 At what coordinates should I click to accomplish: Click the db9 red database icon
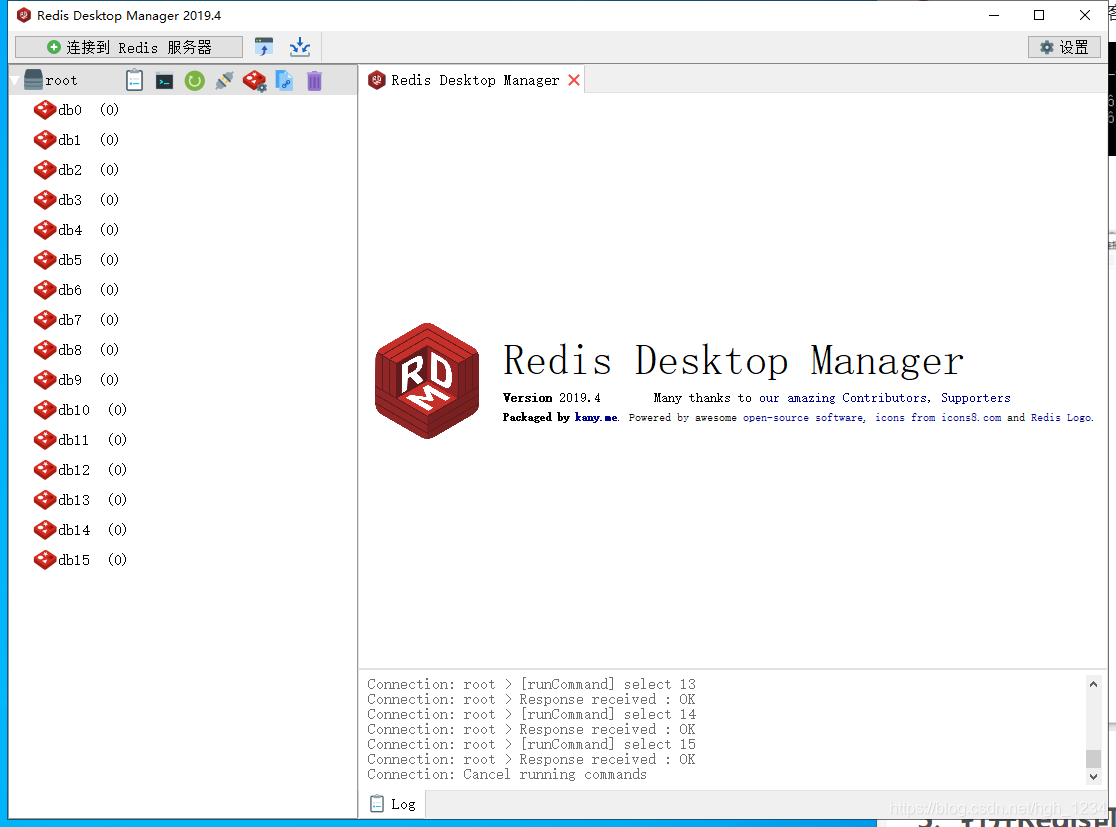[x=45, y=380]
